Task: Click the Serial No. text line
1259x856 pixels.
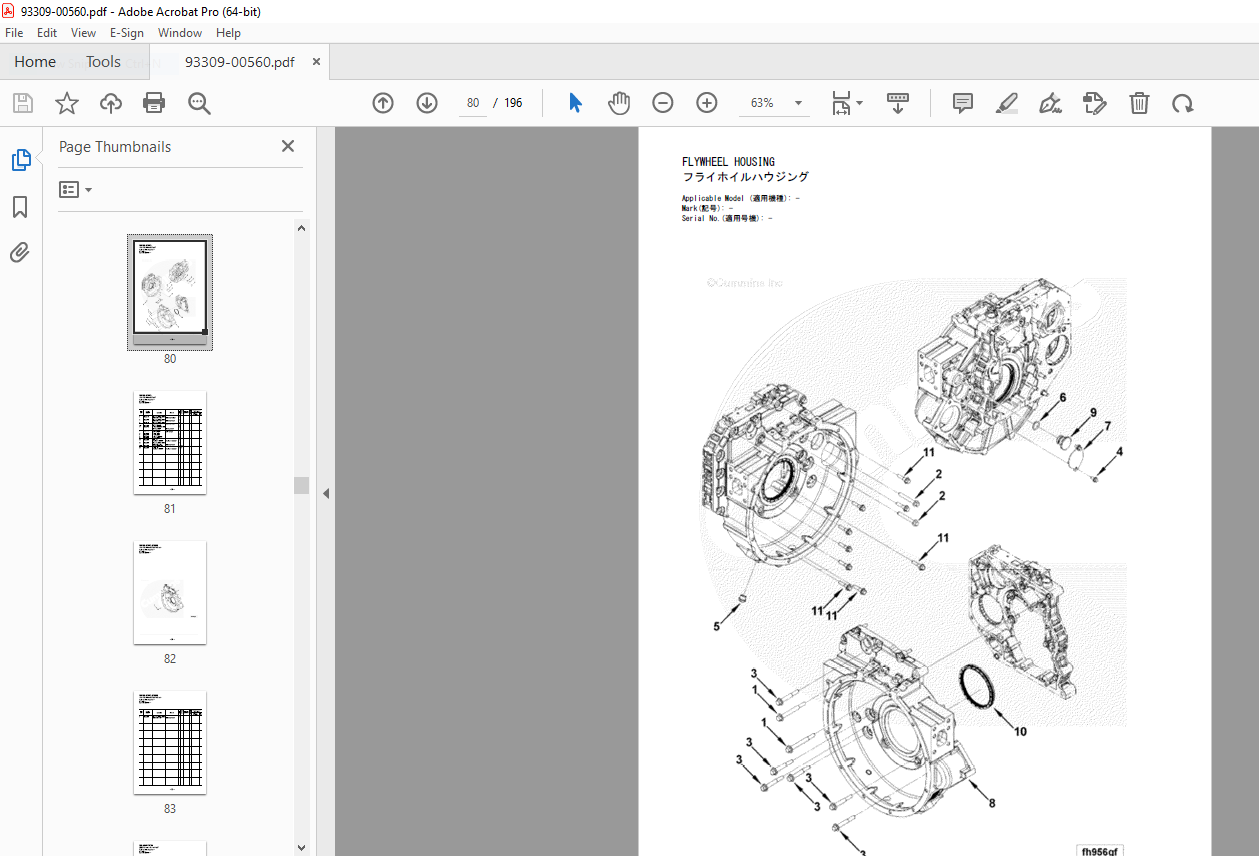Action: pos(727,218)
